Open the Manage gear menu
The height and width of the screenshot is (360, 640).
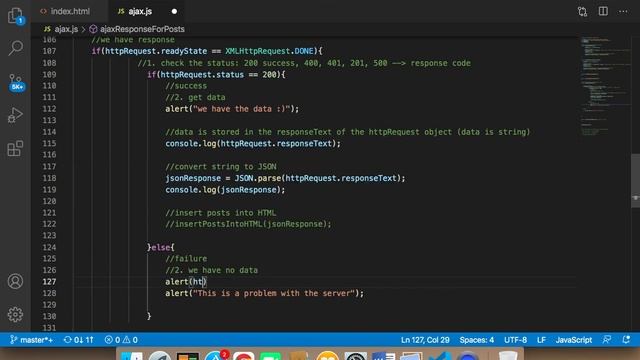point(16,314)
